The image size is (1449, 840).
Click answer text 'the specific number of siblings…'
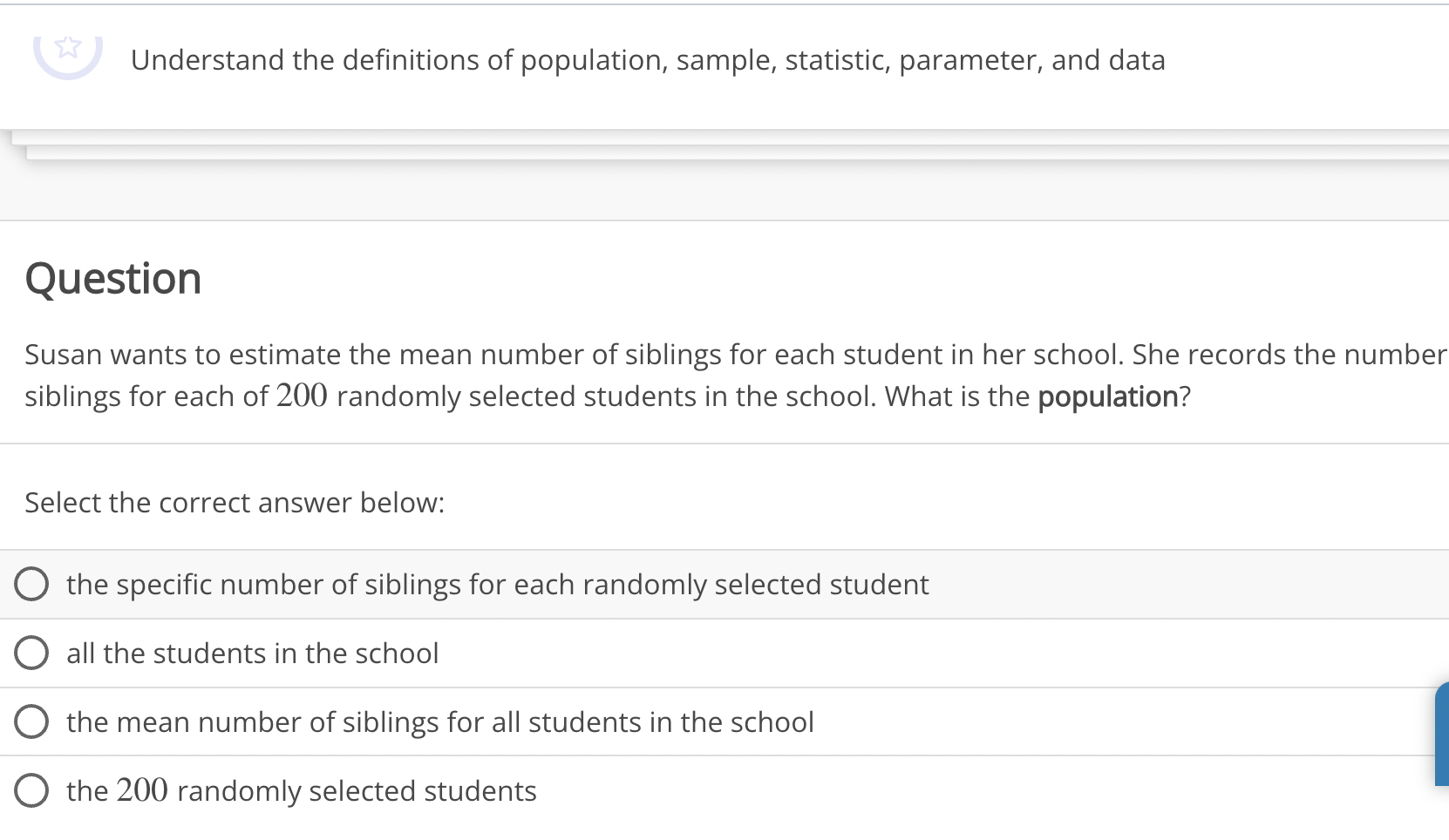(x=498, y=584)
